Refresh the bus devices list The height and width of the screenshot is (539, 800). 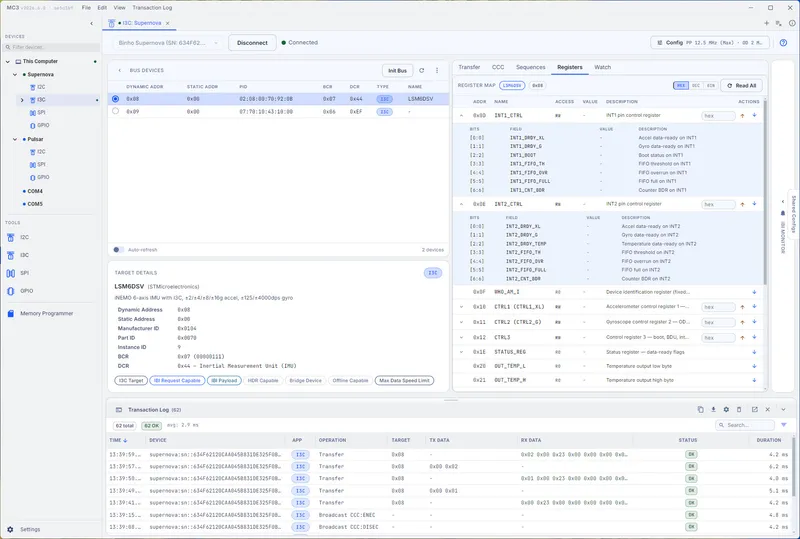421,70
